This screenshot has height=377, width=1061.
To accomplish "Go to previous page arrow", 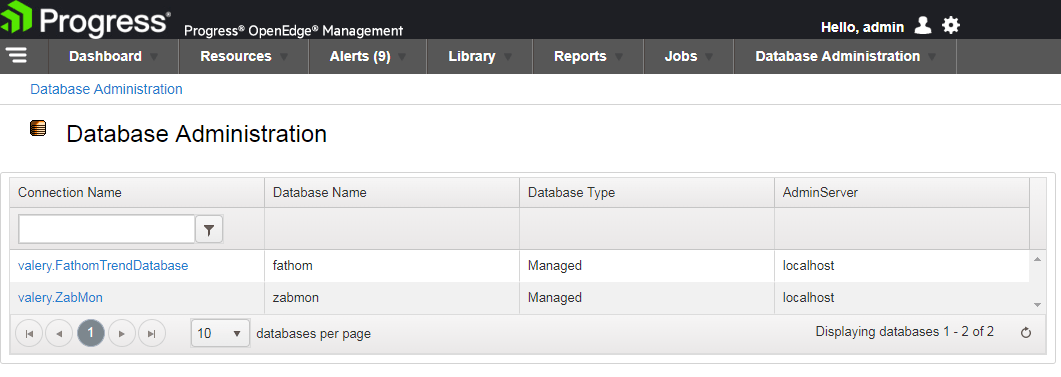I will (59, 333).
